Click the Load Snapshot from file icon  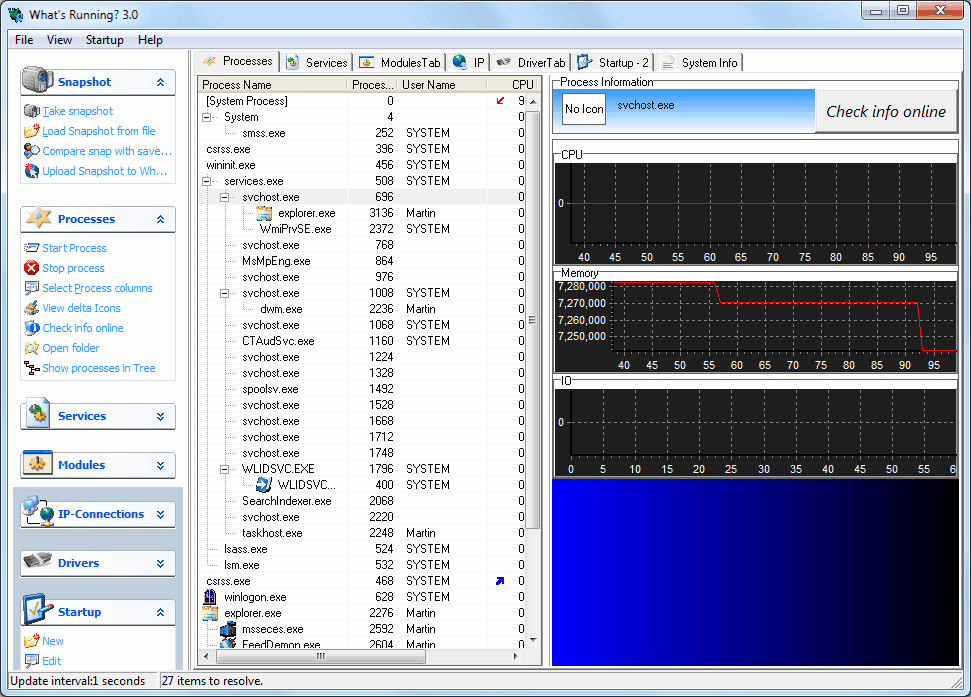click(x=32, y=131)
